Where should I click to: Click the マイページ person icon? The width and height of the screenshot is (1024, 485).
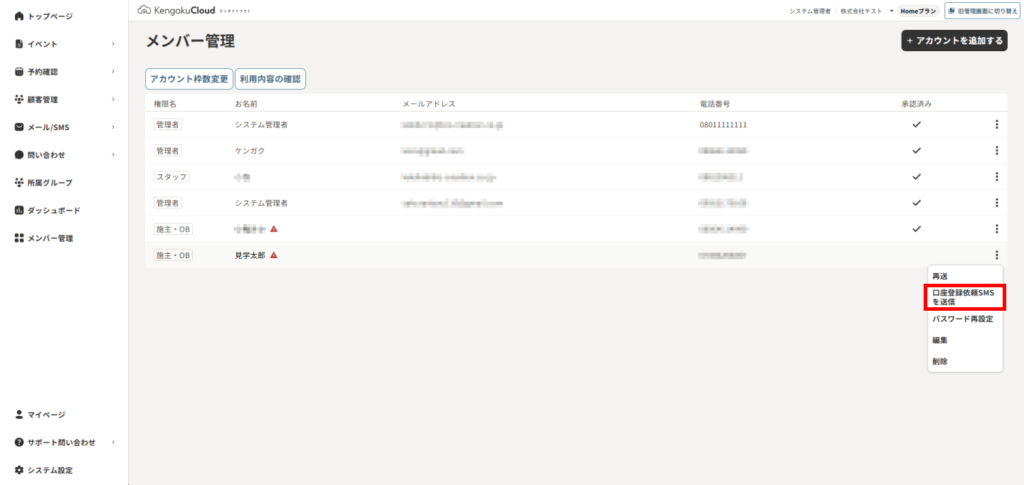(x=19, y=414)
